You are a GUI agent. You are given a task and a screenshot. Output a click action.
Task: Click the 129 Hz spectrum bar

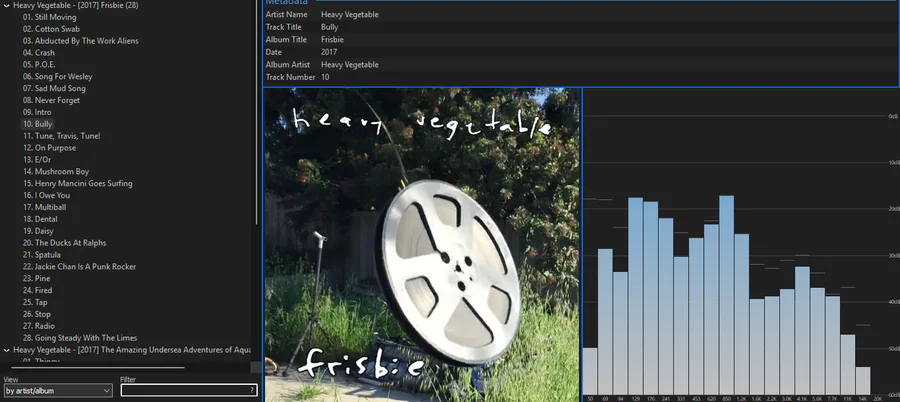[635, 296]
